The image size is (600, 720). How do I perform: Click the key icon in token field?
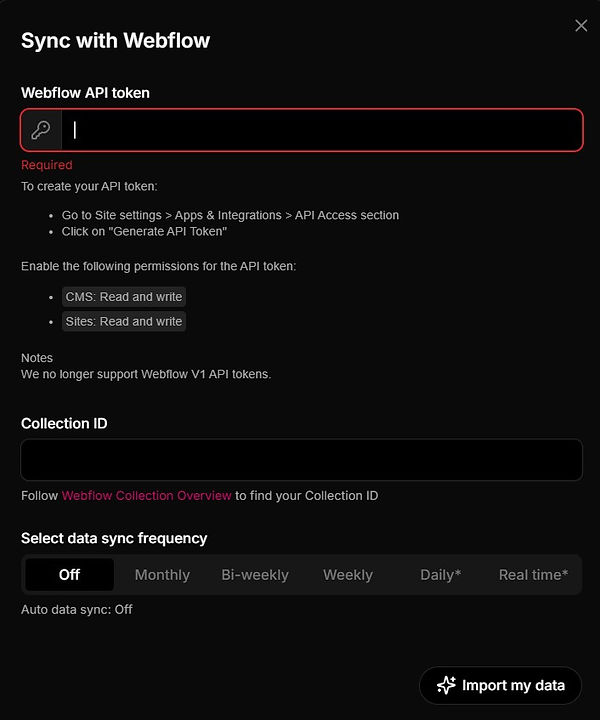tap(41, 130)
